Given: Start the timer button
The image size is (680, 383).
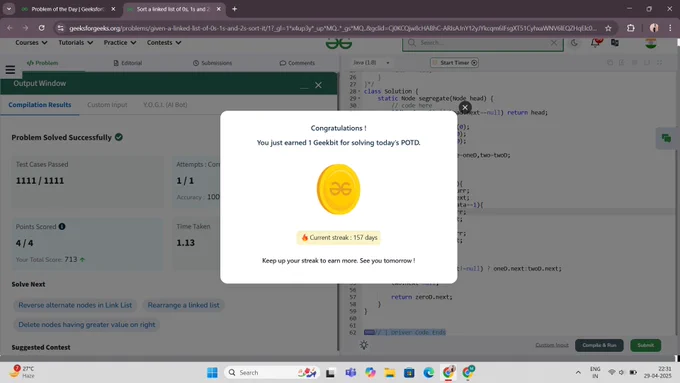Looking at the screenshot, I should click(x=454, y=62).
